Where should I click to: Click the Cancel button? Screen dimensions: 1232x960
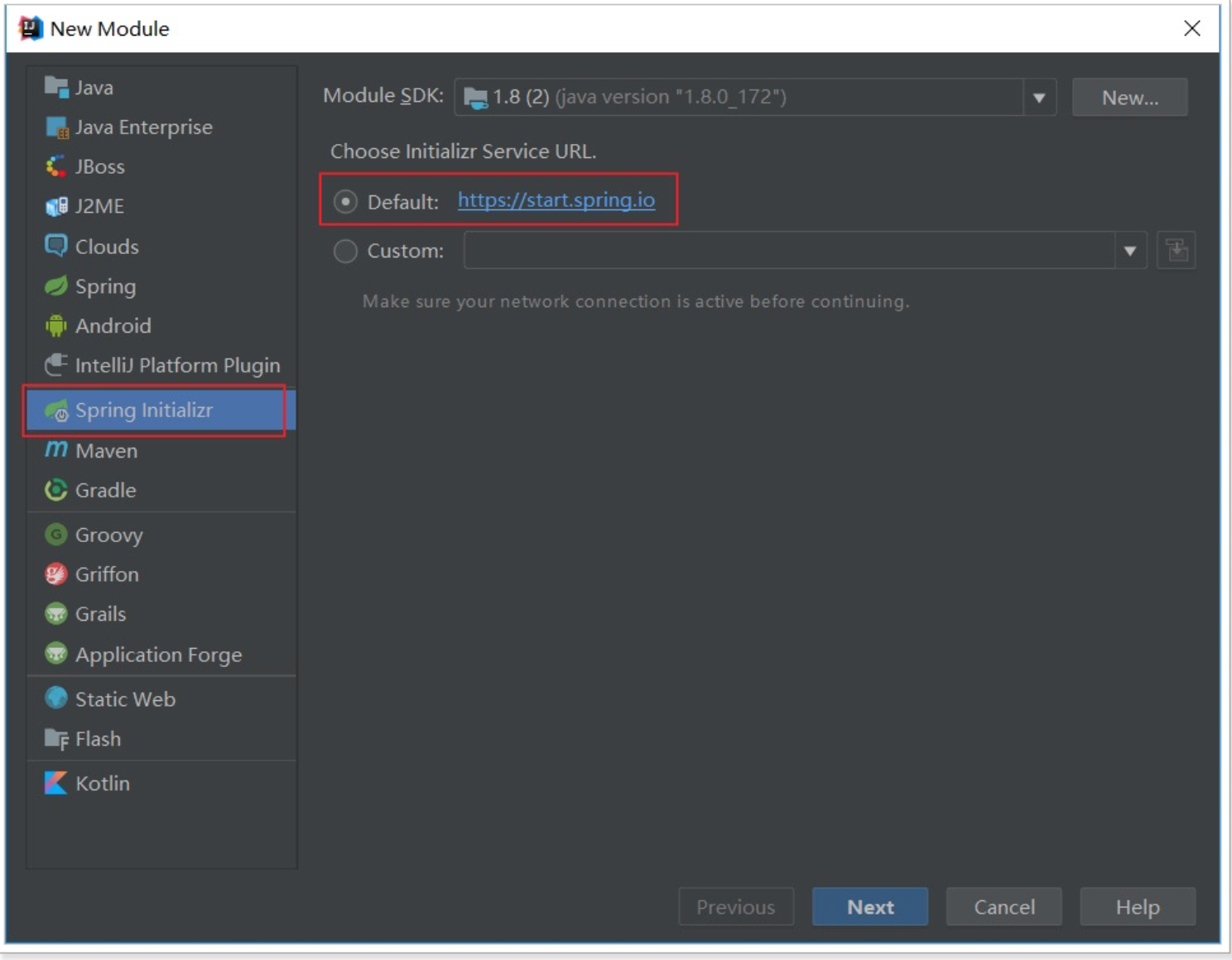point(1003,907)
